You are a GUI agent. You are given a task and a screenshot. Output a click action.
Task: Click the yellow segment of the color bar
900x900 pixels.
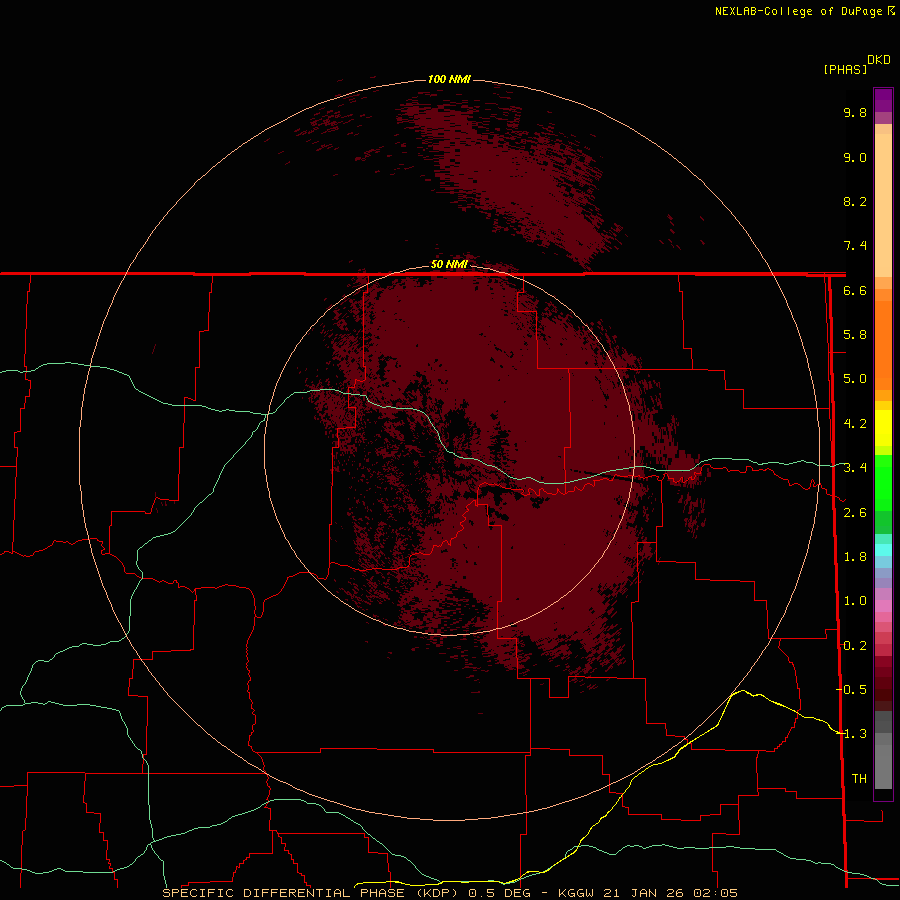click(x=883, y=428)
